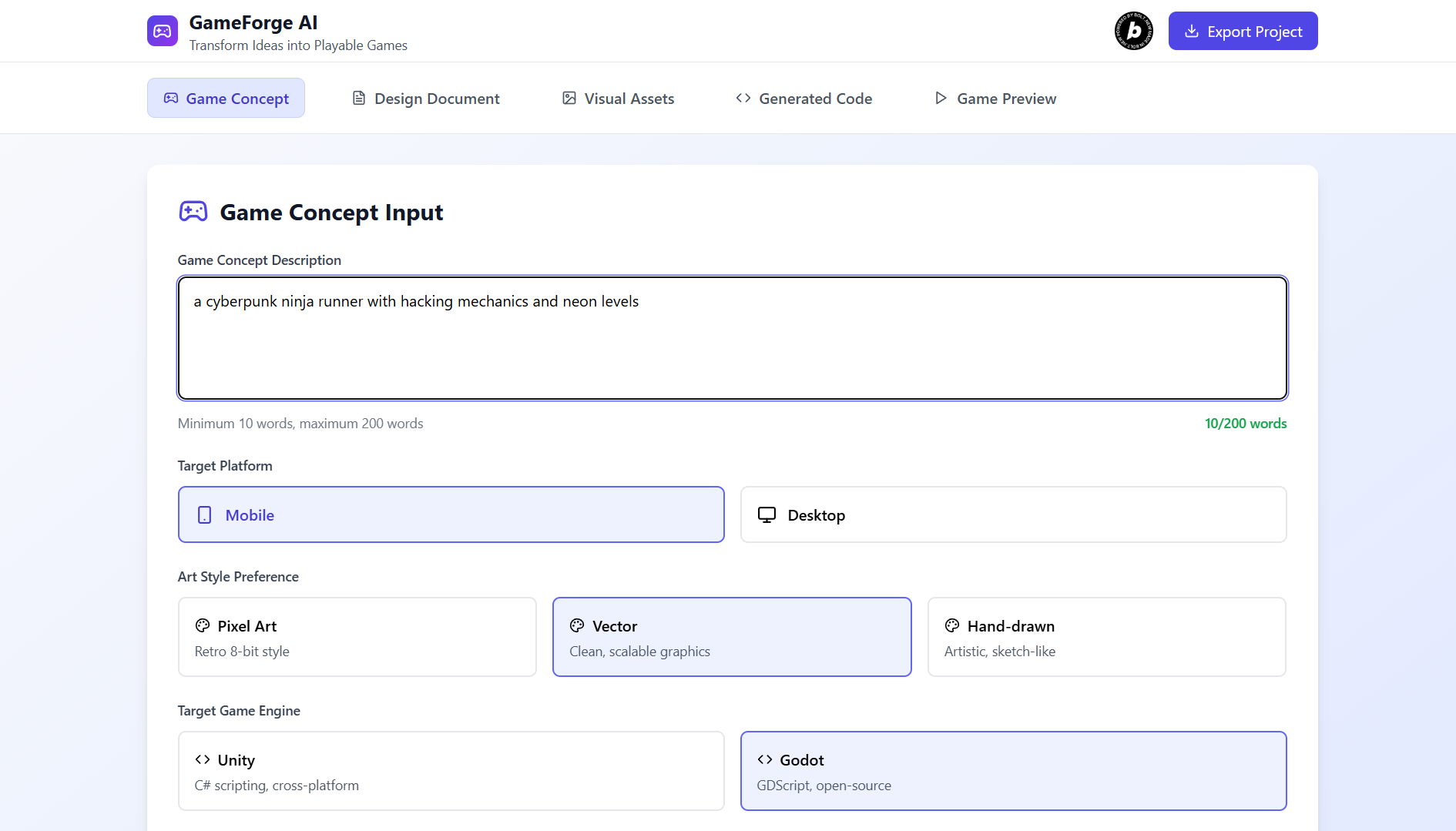This screenshot has height=831, width=1456.
Task: Select Desktop as the target platform
Action: click(x=1013, y=514)
